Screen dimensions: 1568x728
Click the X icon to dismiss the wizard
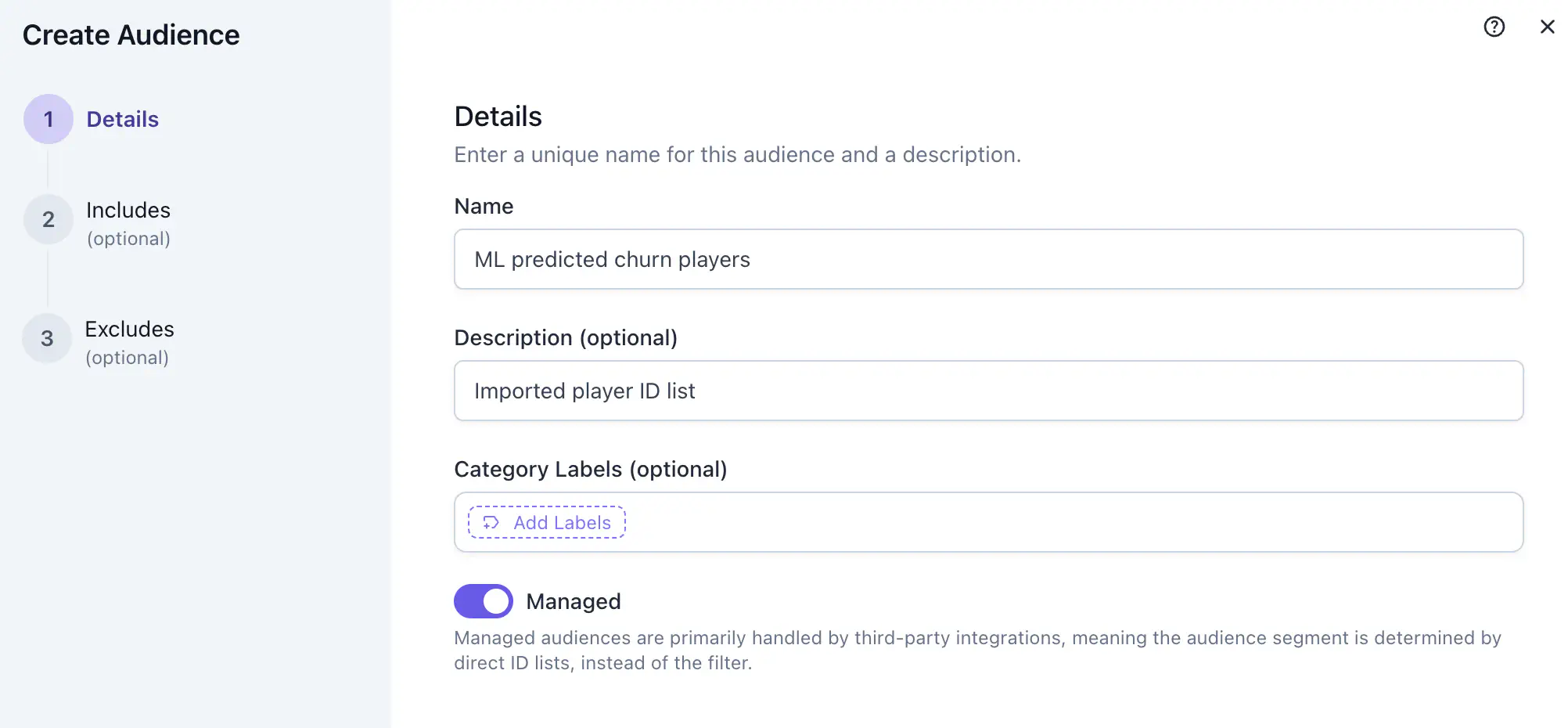tap(1548, 27)
